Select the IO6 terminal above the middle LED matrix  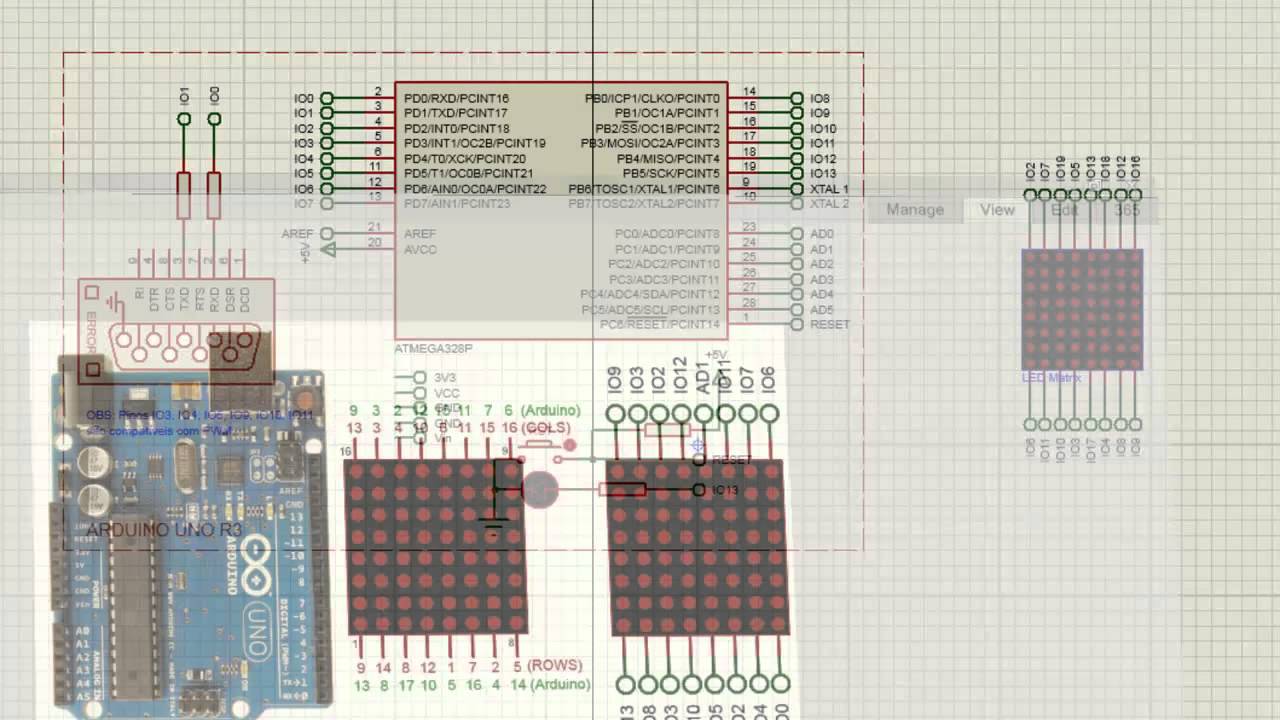pos(769,413)
